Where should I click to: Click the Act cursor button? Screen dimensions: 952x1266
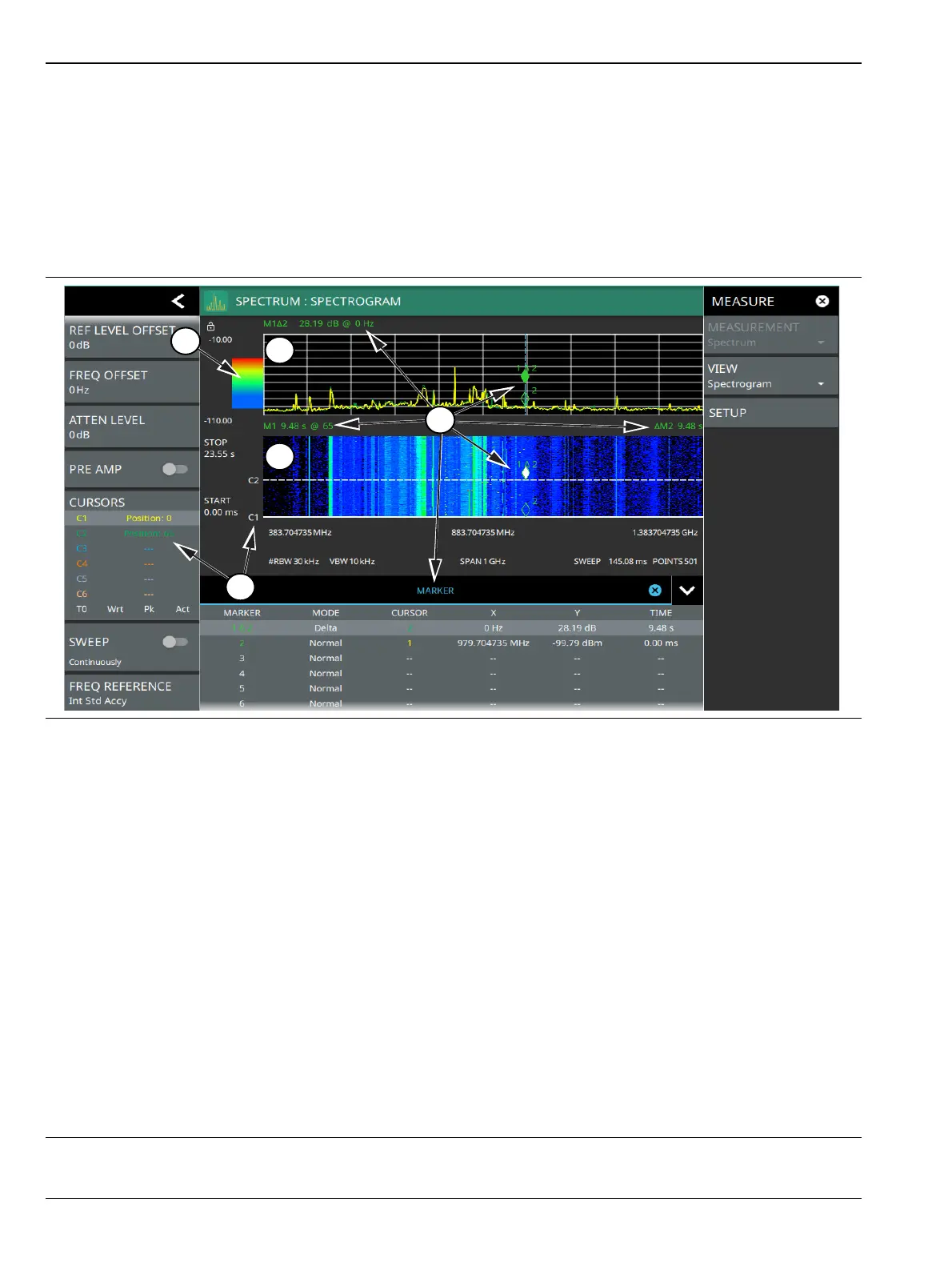(182, 609)
